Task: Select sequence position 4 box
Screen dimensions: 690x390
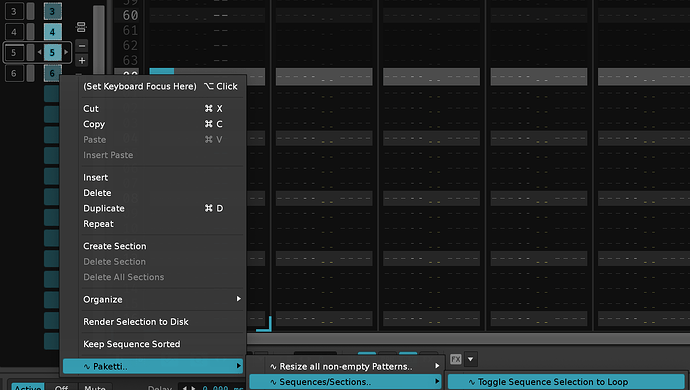Action: 14,32
